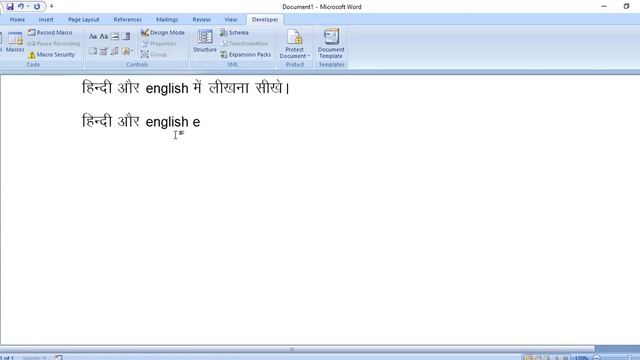Screen dimensions: 640x360
Task: Open Customize Quick Access Toolbar menu
Action: tap(51, 7)
